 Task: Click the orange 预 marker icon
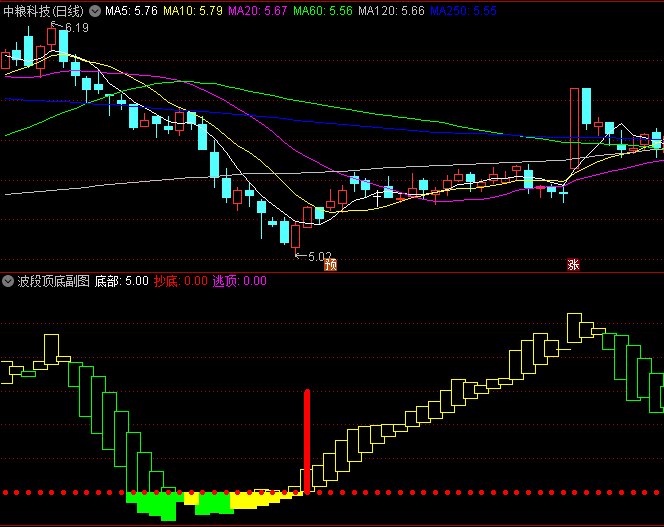coord(330,265)
